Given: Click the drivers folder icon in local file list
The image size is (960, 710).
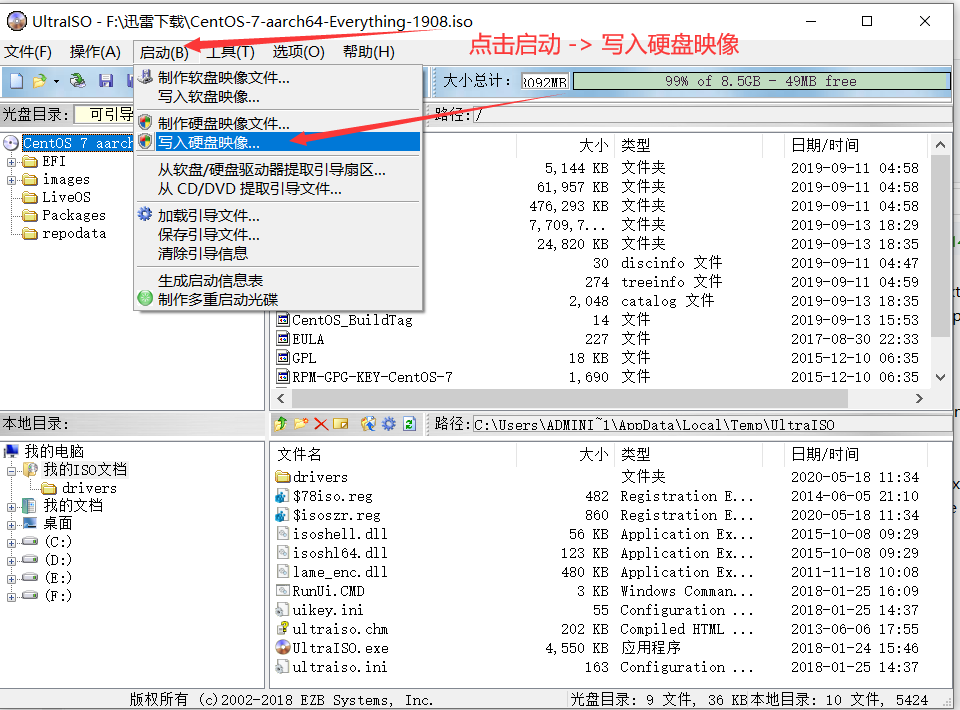Looking at the screenshot, I should pos(283,476).
